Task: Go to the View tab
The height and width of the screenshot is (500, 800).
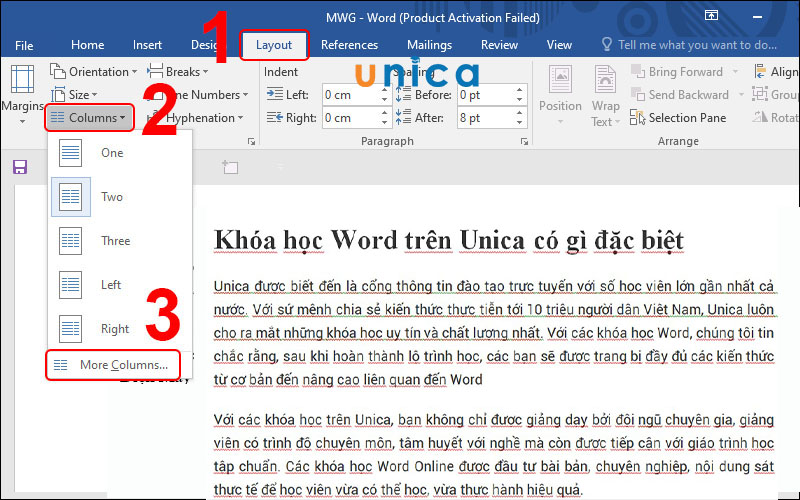Action: point(559,45)
